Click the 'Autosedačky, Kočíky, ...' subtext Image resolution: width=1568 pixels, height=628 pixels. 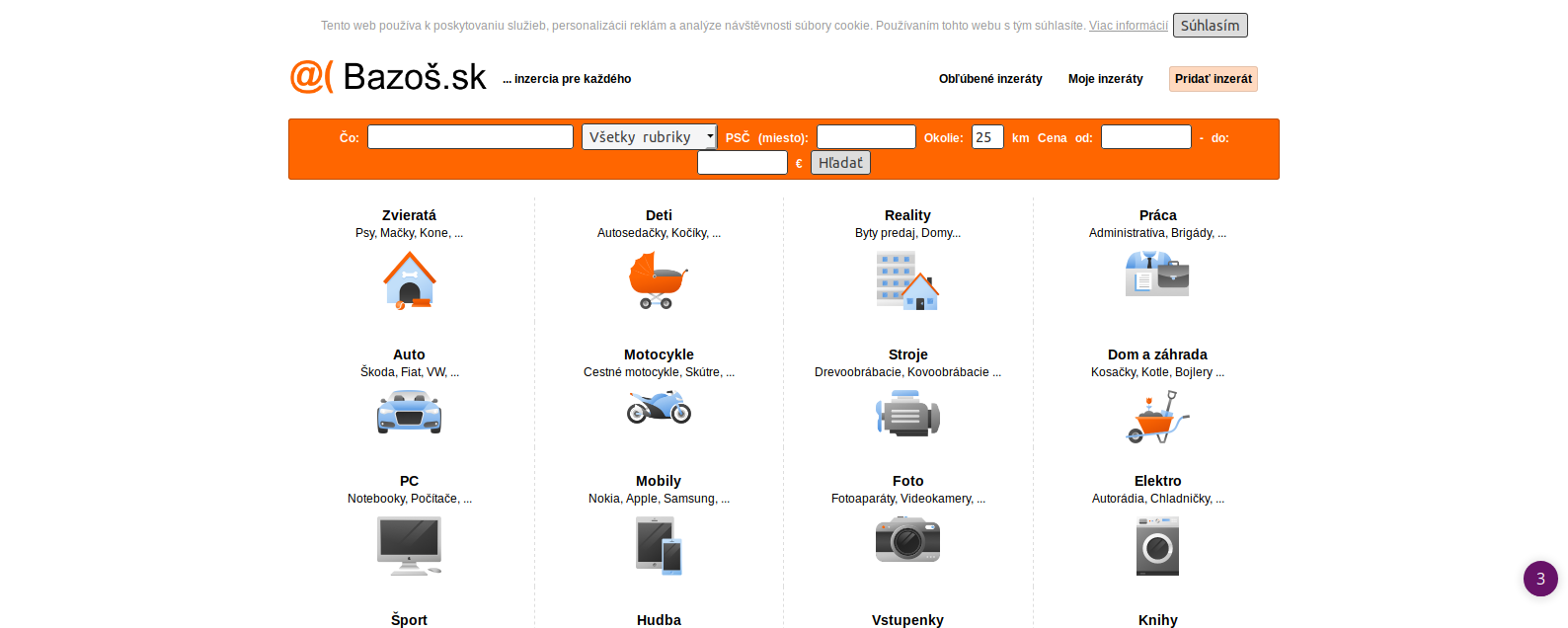pyautogui.click(x=659, y=233)
